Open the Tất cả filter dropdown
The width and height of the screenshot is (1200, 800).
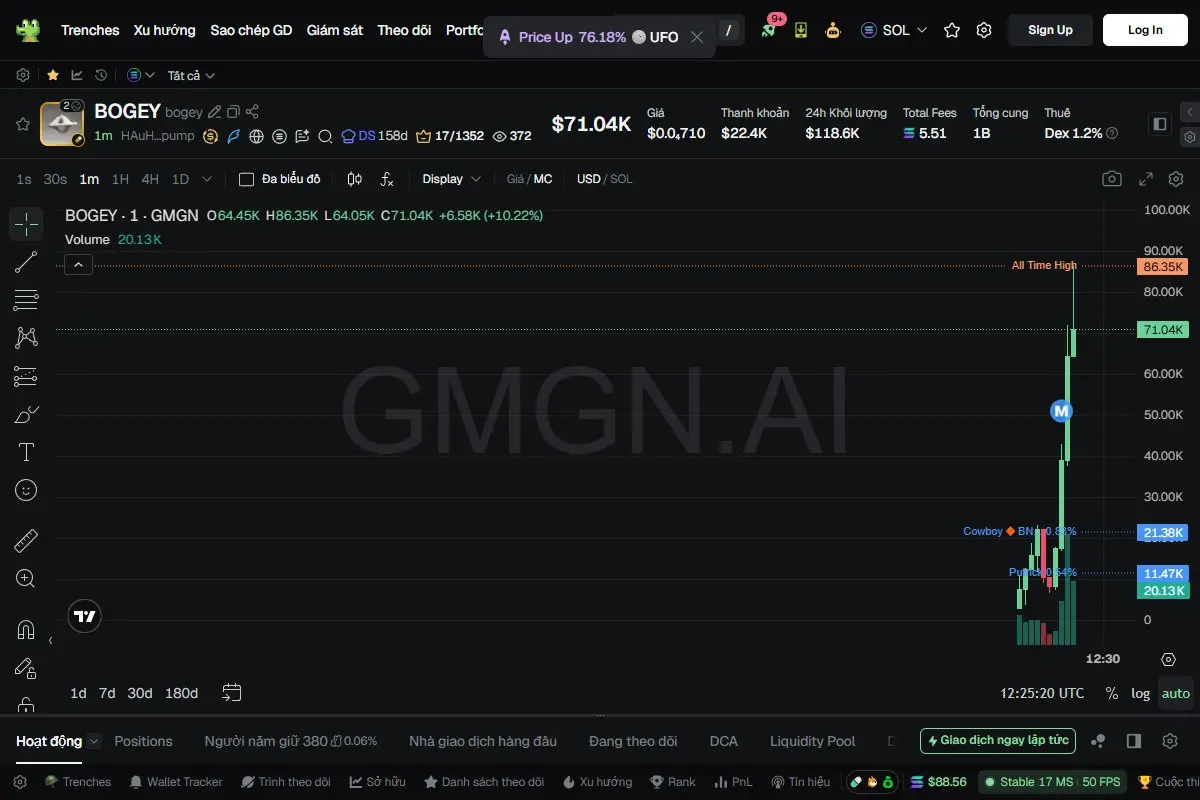coord(191,75)
